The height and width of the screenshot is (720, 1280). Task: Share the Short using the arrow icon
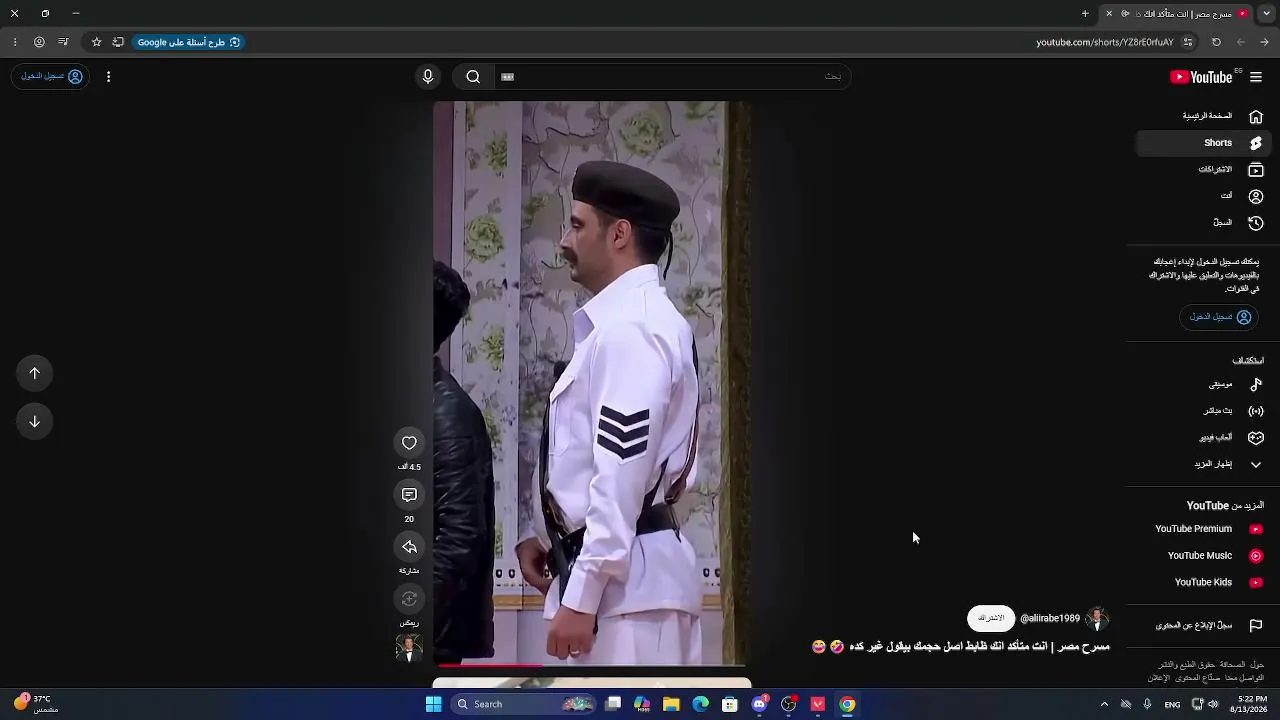(x=409, y=547)
